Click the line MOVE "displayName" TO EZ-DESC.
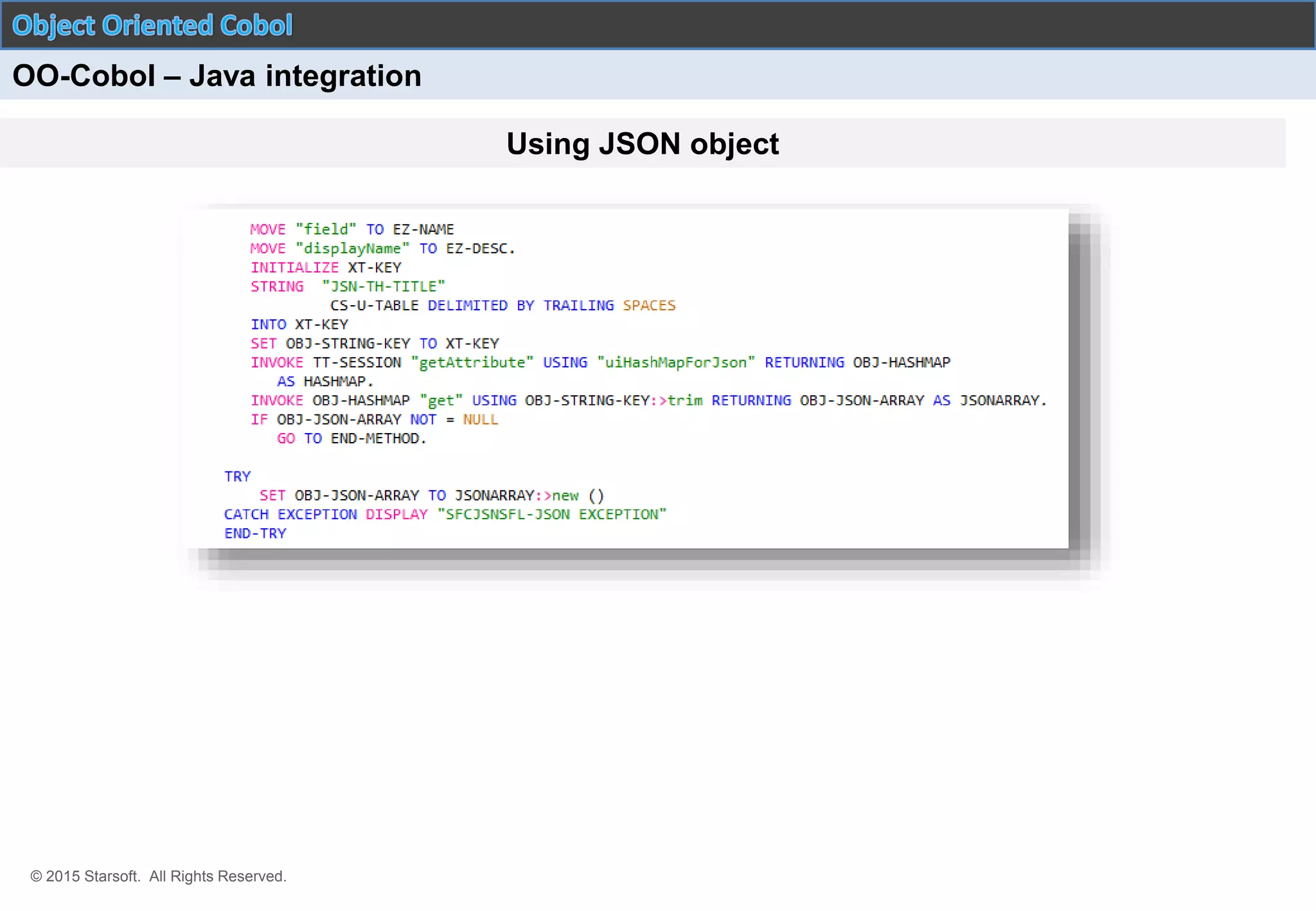The width and height of the screenshot is (1316, 911). coord(383,249)
